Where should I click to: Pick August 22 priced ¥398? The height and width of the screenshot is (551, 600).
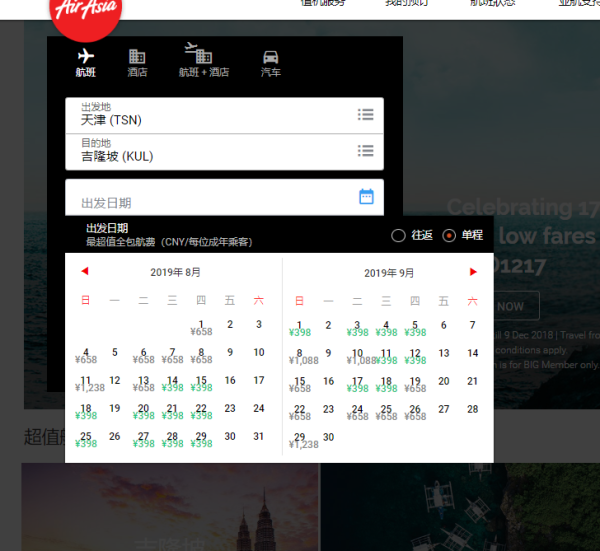[x=201, y=412]
